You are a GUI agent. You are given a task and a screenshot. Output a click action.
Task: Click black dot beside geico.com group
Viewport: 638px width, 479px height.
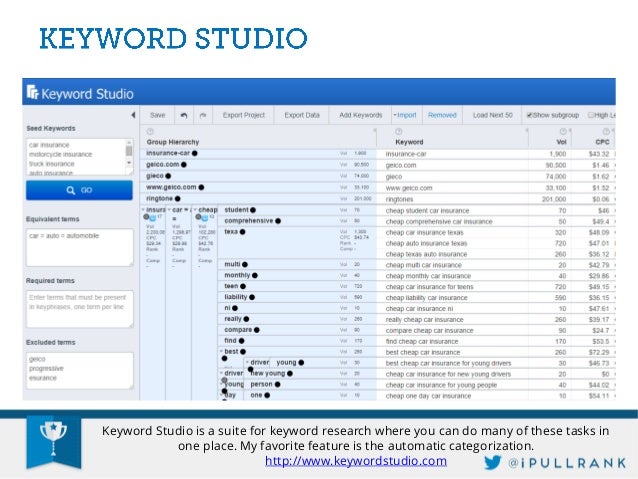point(184,165)
